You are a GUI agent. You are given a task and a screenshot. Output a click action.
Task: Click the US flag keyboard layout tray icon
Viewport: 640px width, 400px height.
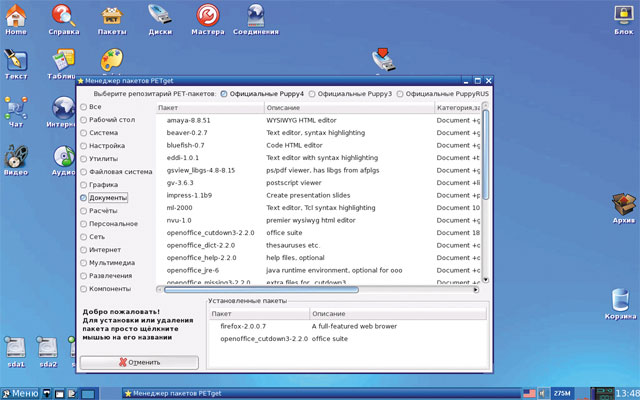529,393
